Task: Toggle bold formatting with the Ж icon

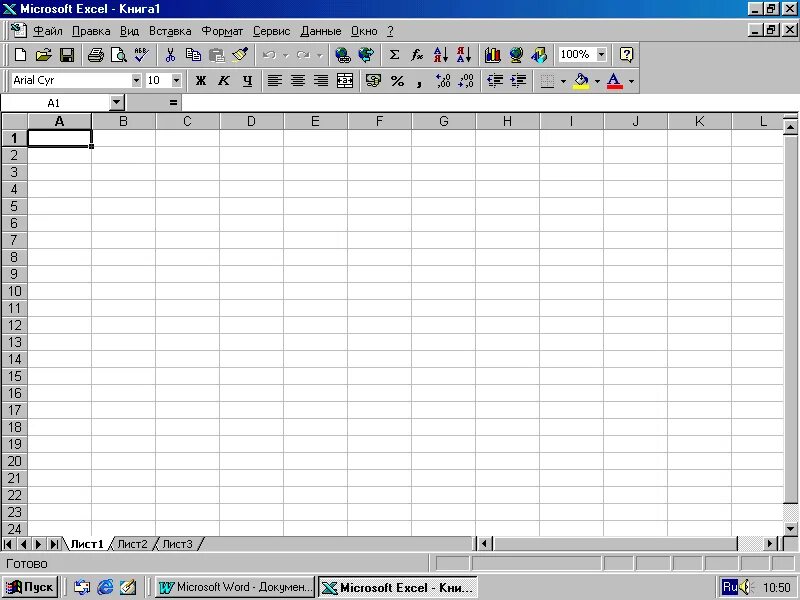Action: pyautogui.click(x=200, y=81)
